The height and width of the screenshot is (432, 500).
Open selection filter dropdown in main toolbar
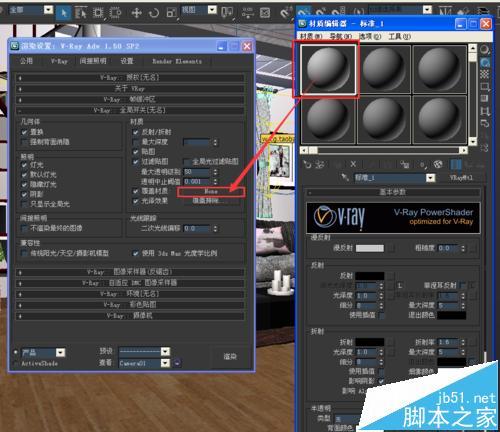pos(48,10)
